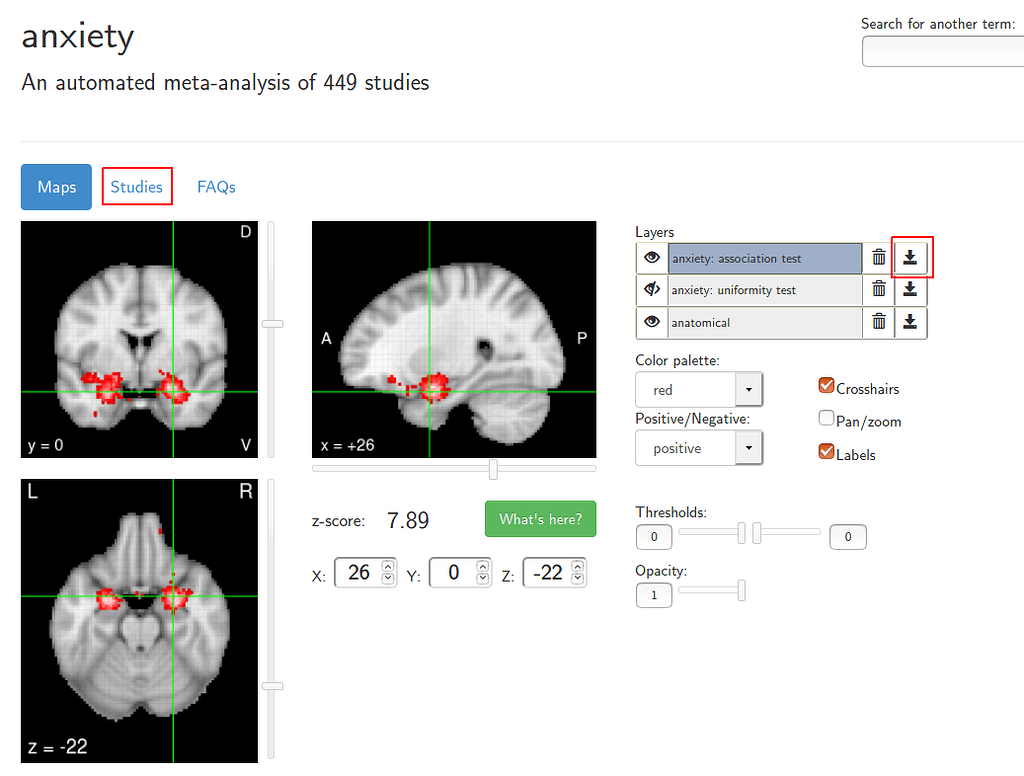
Task: Switch to the Studies tab
Action: click(x=137, y=186)
